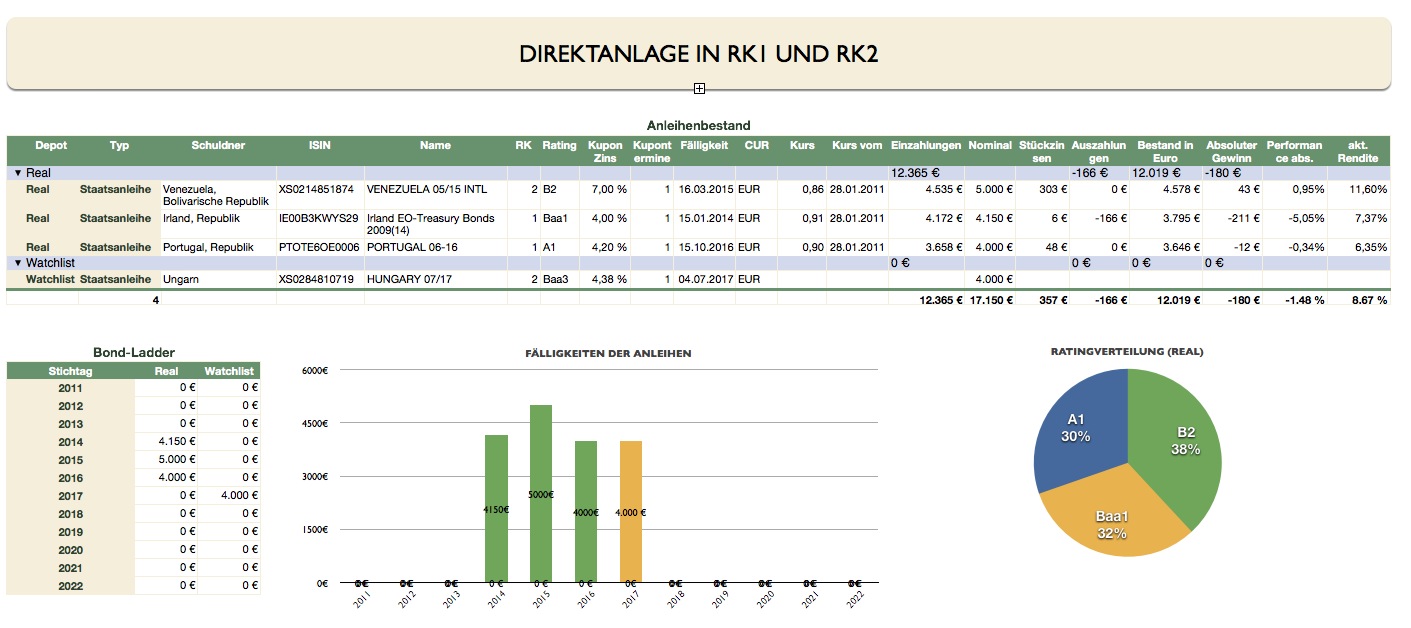This screenshot has width=1411, height=628.
Task: Select the 2022 row in Bond-Ladder
Action: [133, 586]
